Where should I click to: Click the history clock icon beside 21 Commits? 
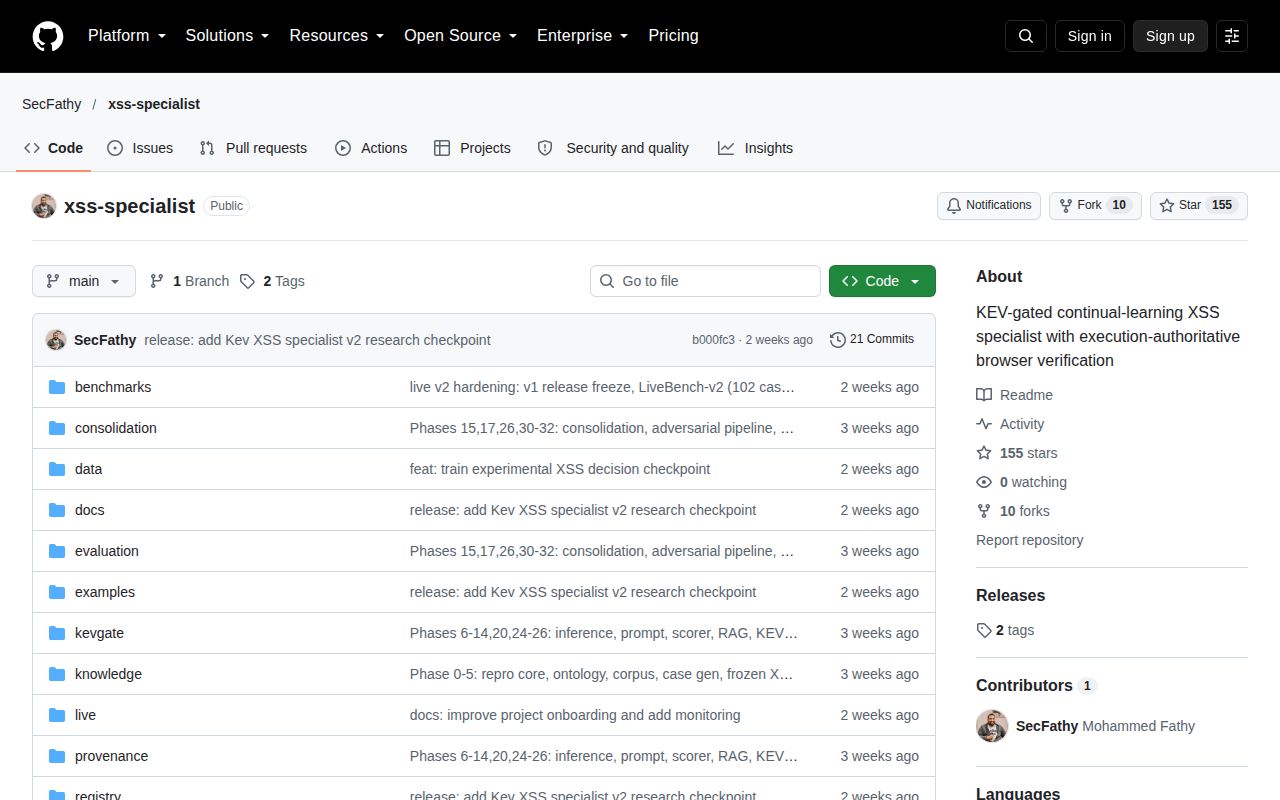(x=838, y=340)
